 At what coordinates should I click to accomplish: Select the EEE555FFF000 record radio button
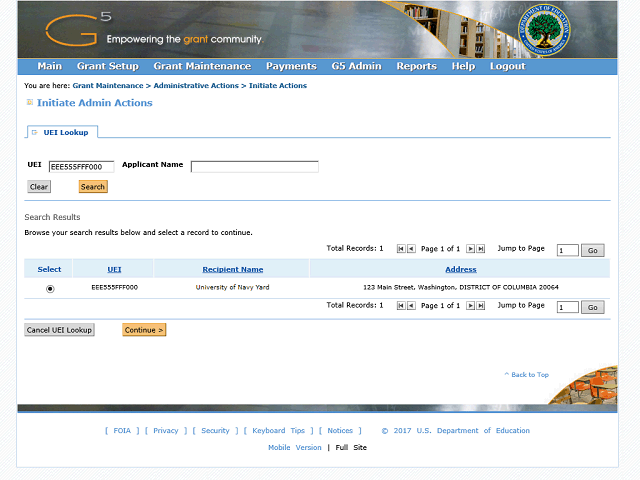50,289
